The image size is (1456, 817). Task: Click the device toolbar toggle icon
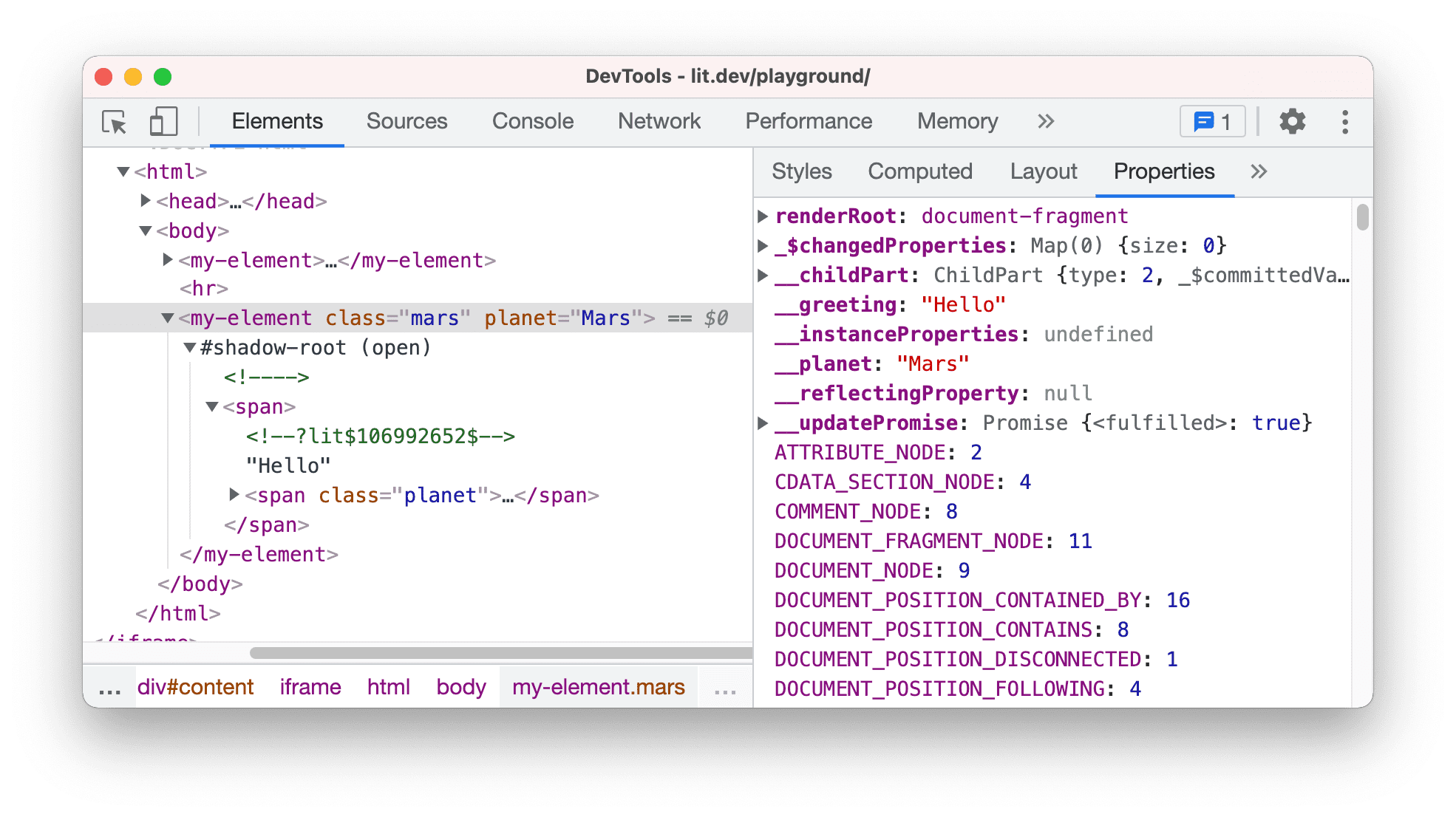tap(164, 122)
